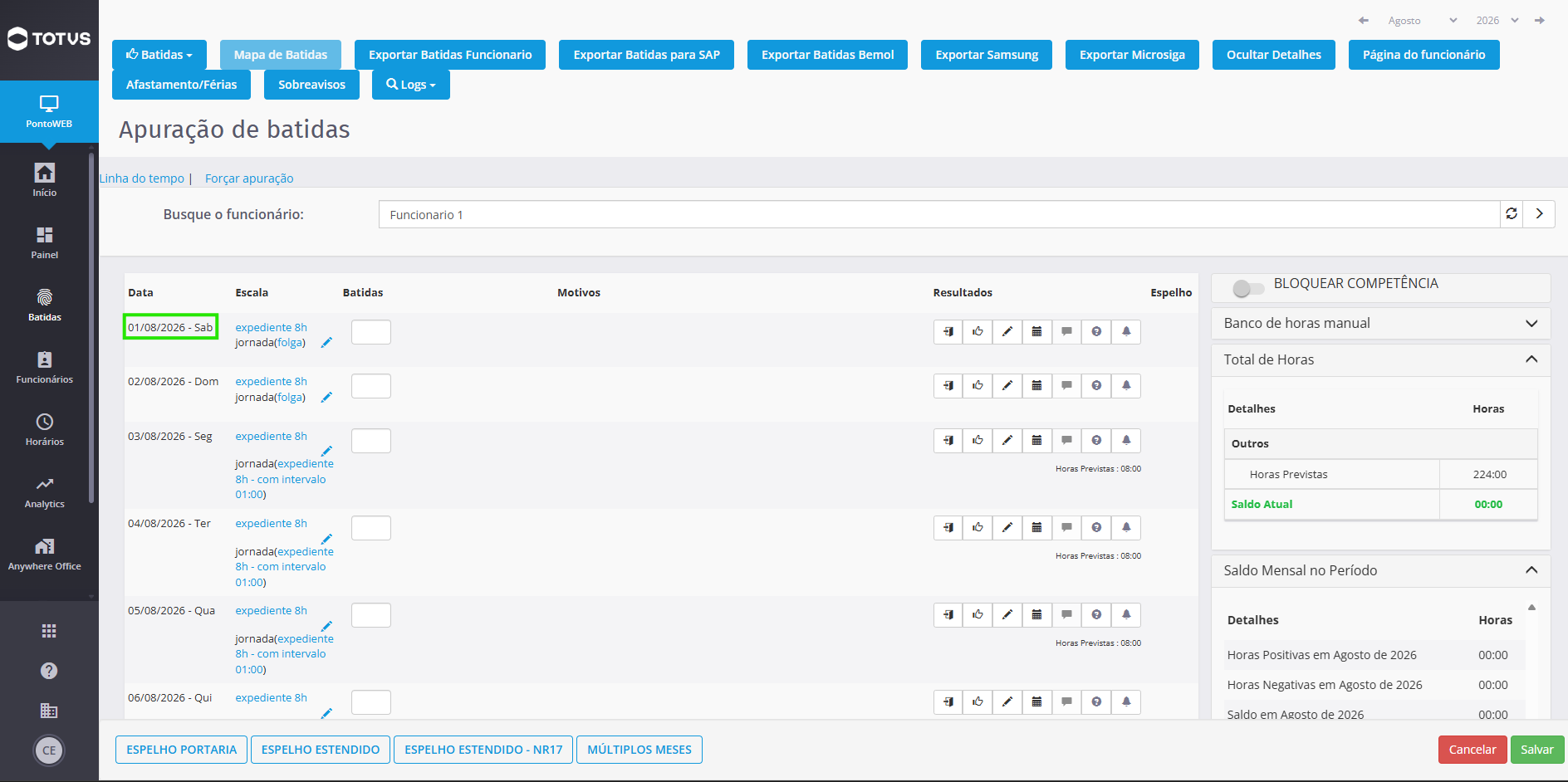
Task: Collapse the Total de Horas panel
Action: [x=1380, y=359]
